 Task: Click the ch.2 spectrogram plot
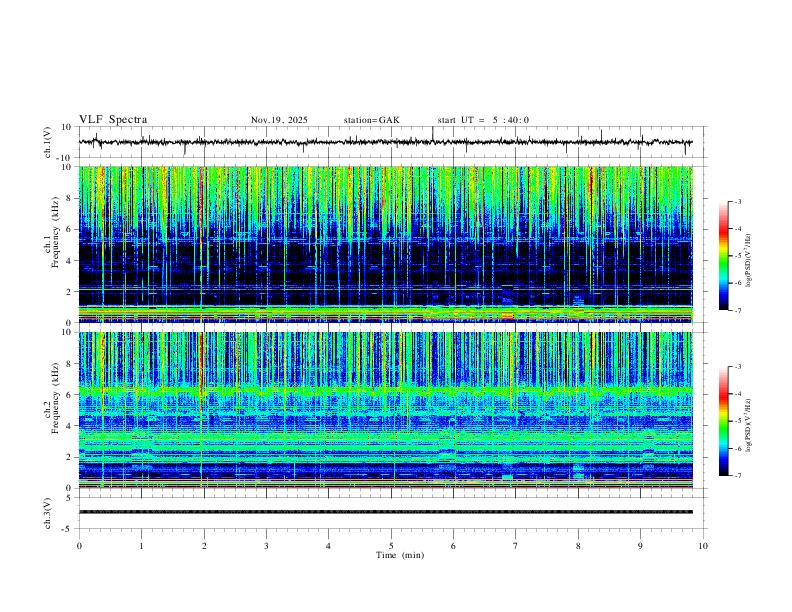click(x=386, y=410)
